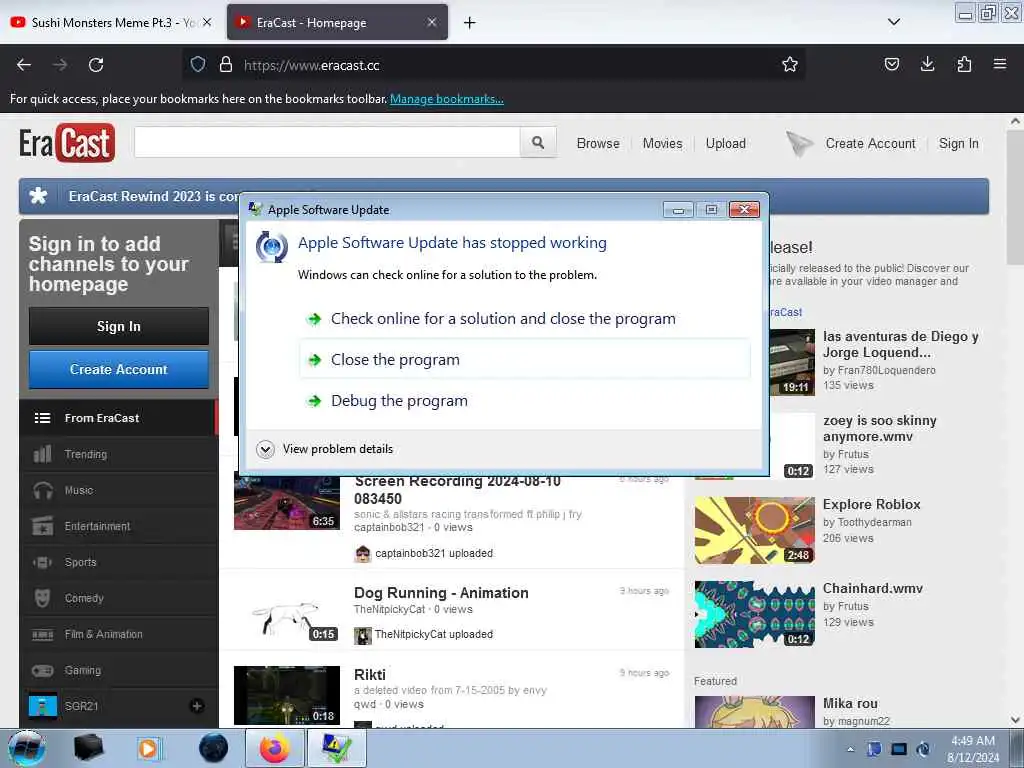Viewport: 1024px width, 768px height.
Task: Open the Chainhard.wmv video thumbnail
Action: click(754, 614)
